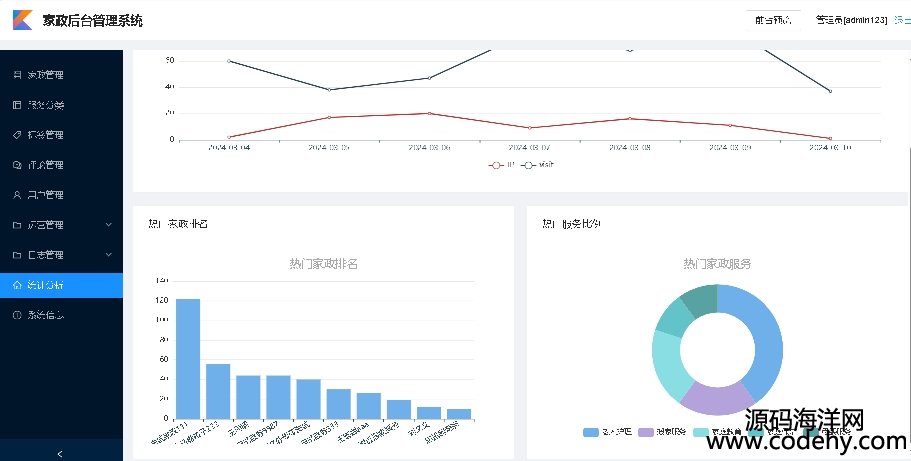Image resolution: width=911 pixels, height=461 pixels.
Task: Open the highlighted blue sidebar menu item
Action: (61, 285)
